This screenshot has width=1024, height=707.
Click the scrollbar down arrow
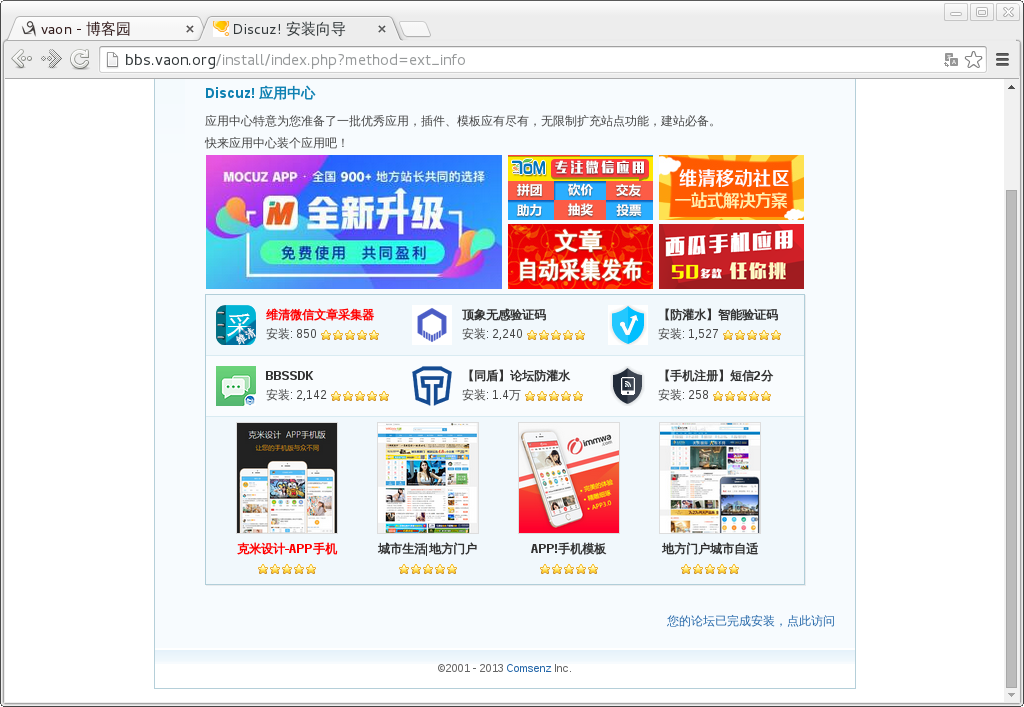[x=1012, y=696]
